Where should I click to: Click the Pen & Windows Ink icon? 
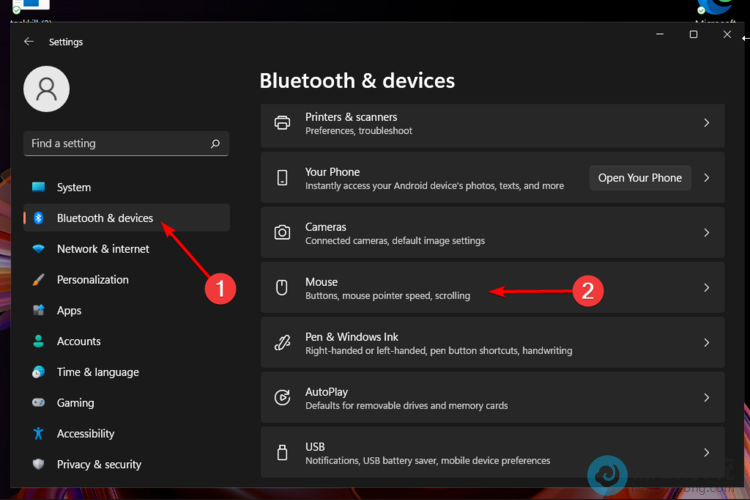click(282, 343)
